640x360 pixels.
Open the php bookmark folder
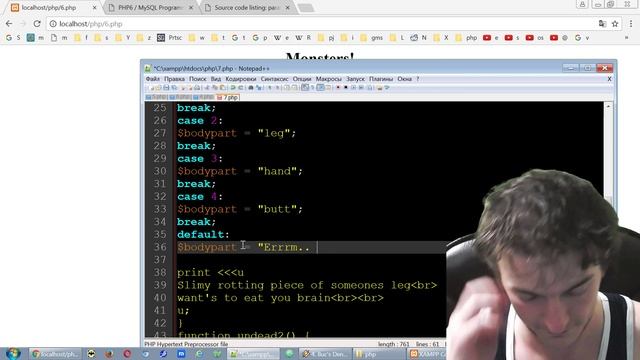click(467, 38)
